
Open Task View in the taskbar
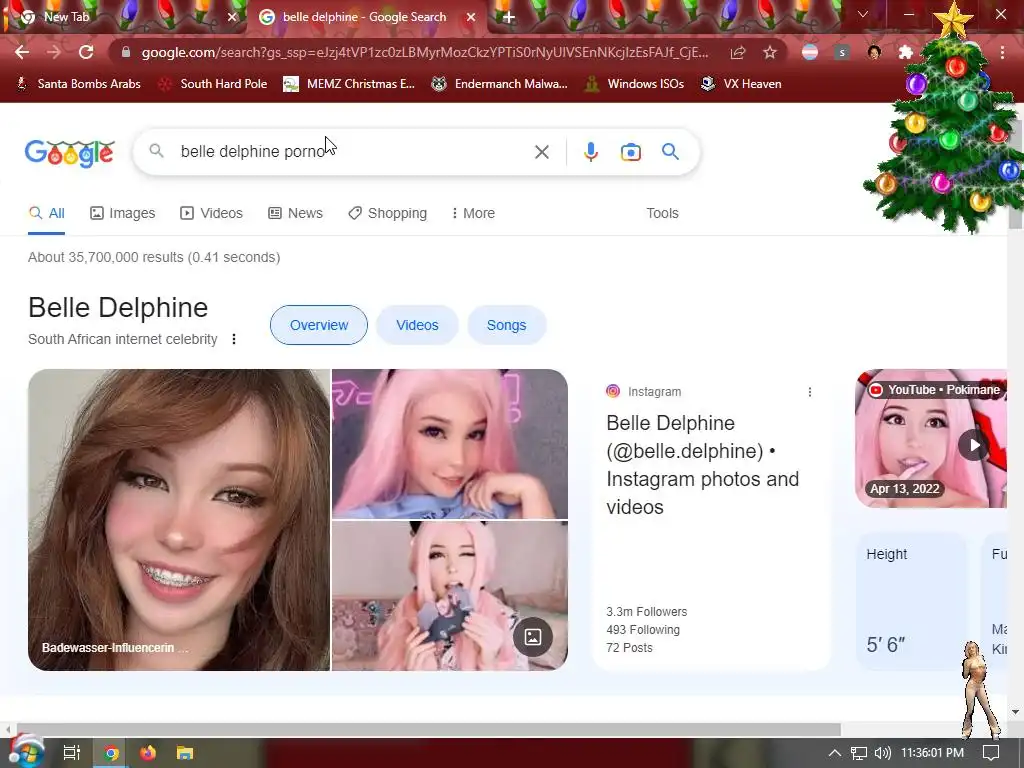(71, 753)
